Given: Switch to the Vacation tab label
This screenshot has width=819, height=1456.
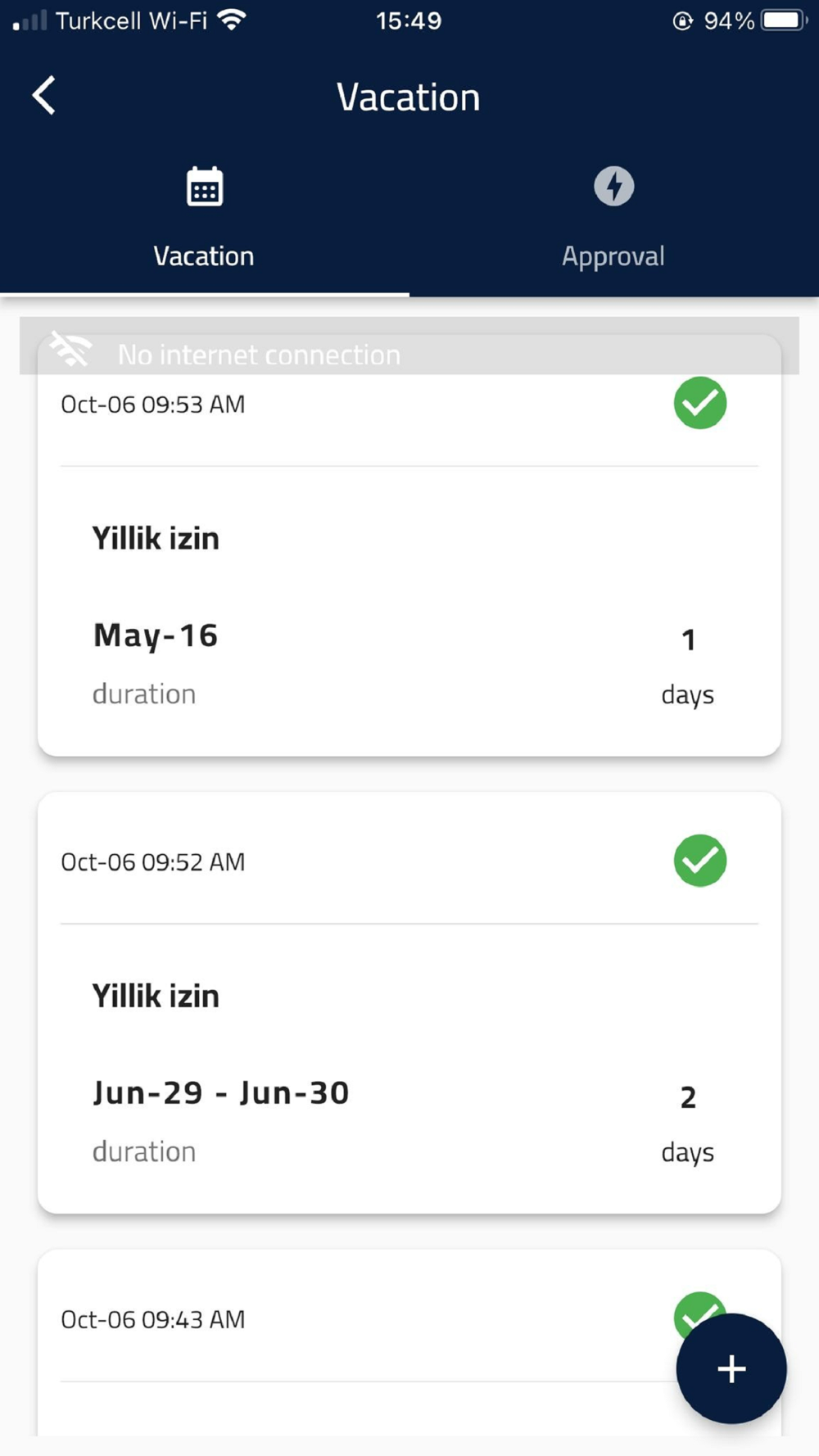Looking at the screenshot, I should pos(204,256).
